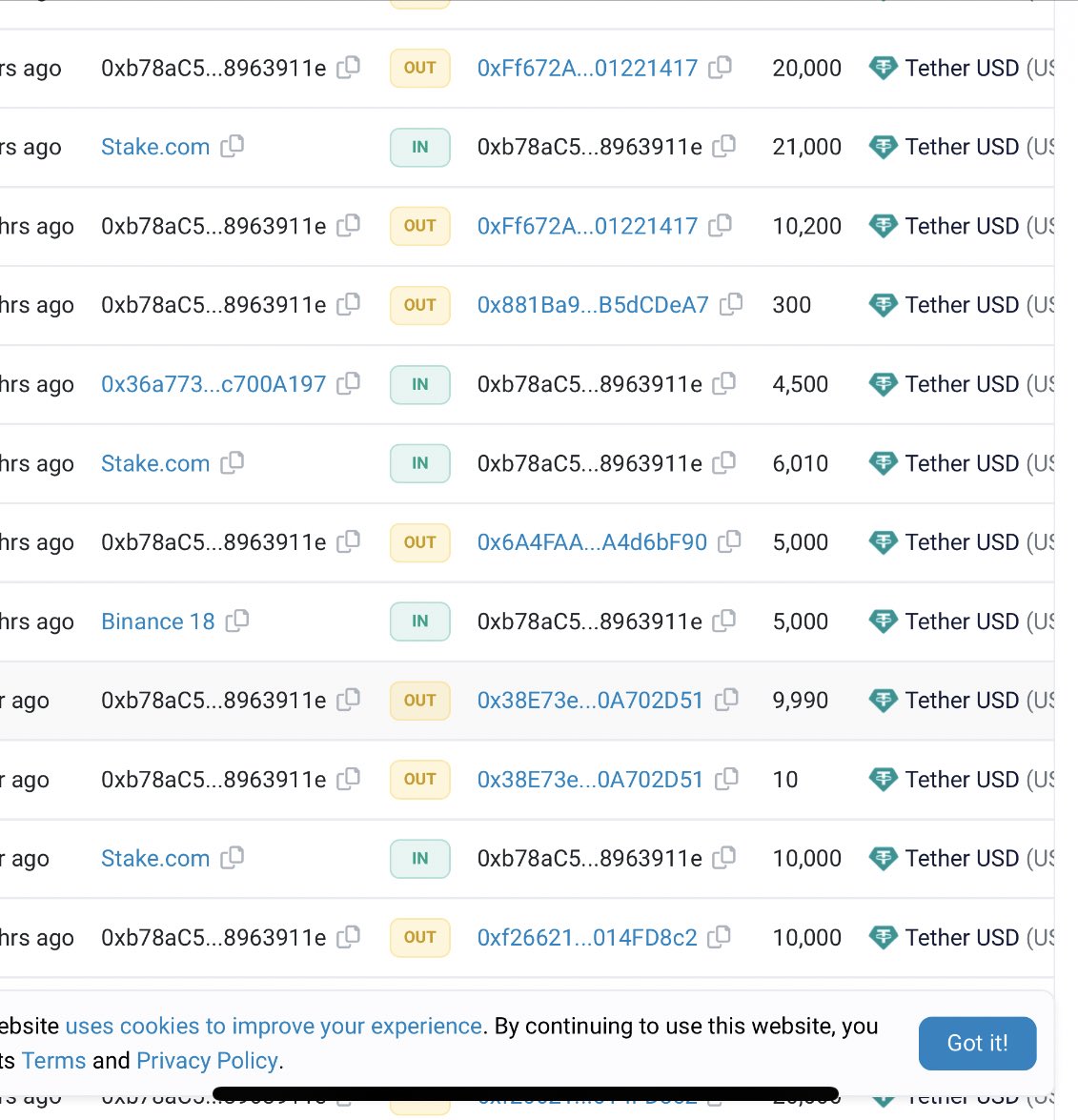Copy the 0xf26621...014FD8c2 address
This screenshot has height=1120, width=1078.
point(719,936)
